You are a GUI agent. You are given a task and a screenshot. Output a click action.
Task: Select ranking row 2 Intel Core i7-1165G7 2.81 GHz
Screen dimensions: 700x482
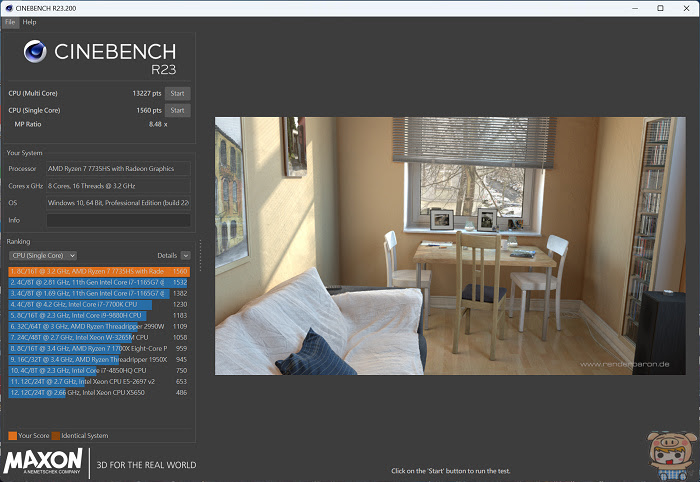(x=99, y=283)
